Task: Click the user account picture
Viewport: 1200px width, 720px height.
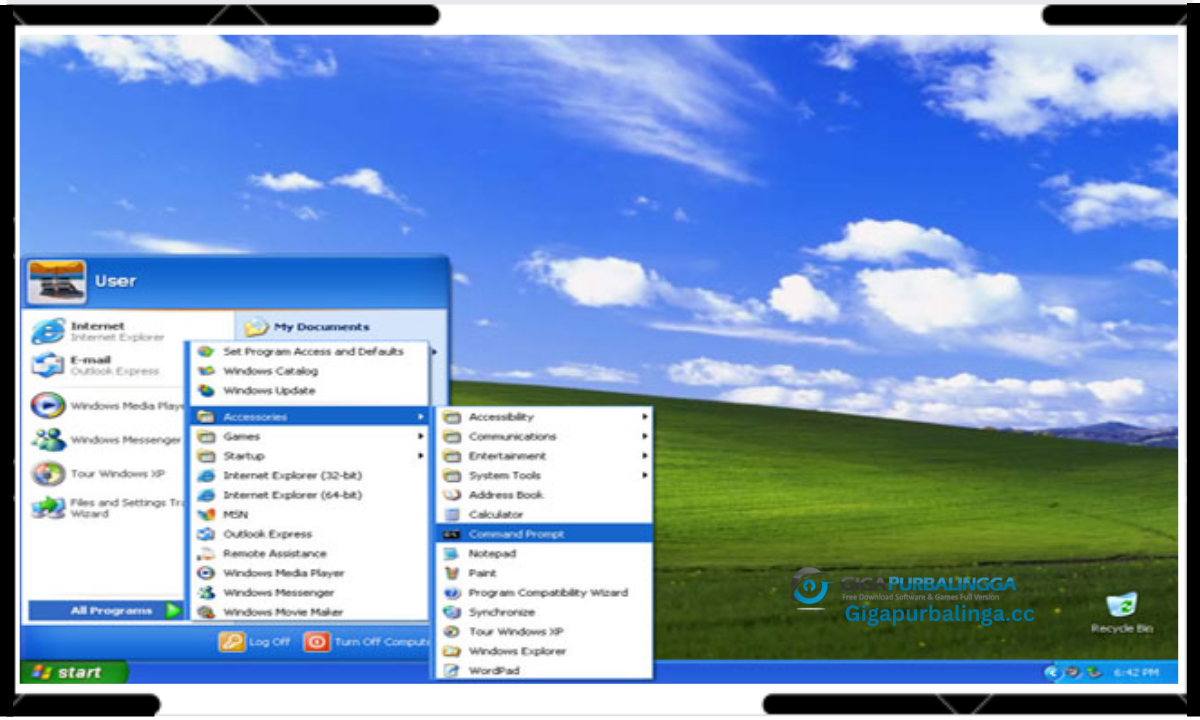Action: click(56, 281)
